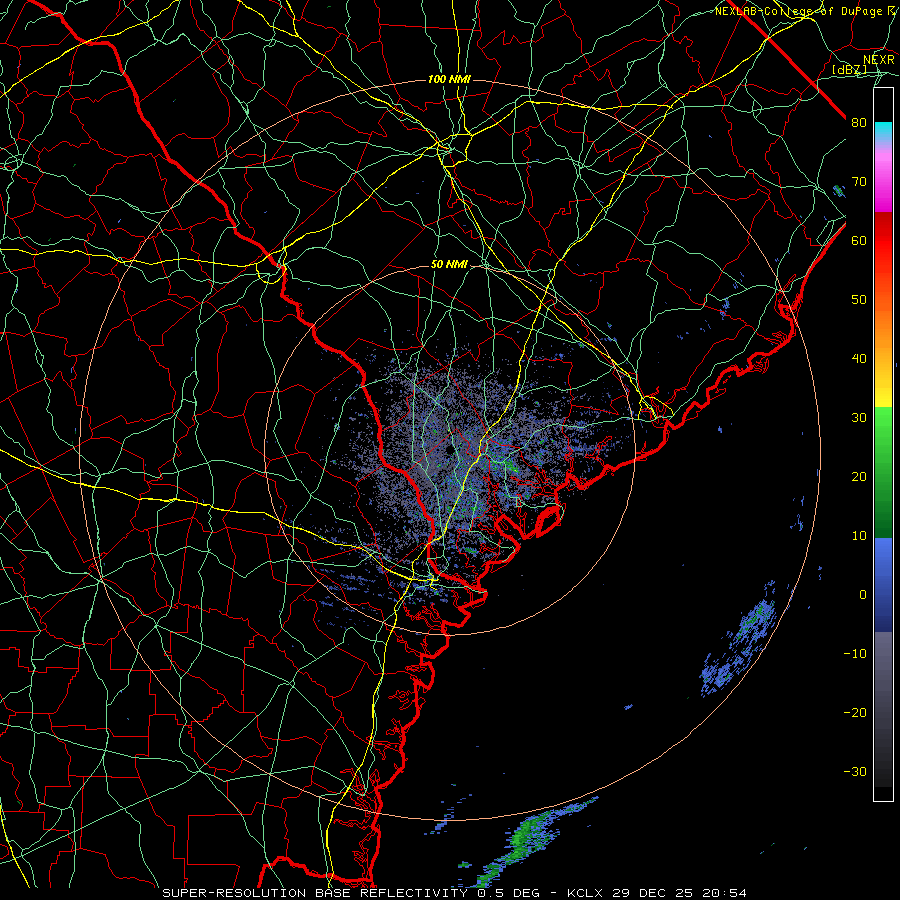Viewport: 900px width, 900px height.
Task: Click the KCLX station identifier
Action: pos(584,893)
